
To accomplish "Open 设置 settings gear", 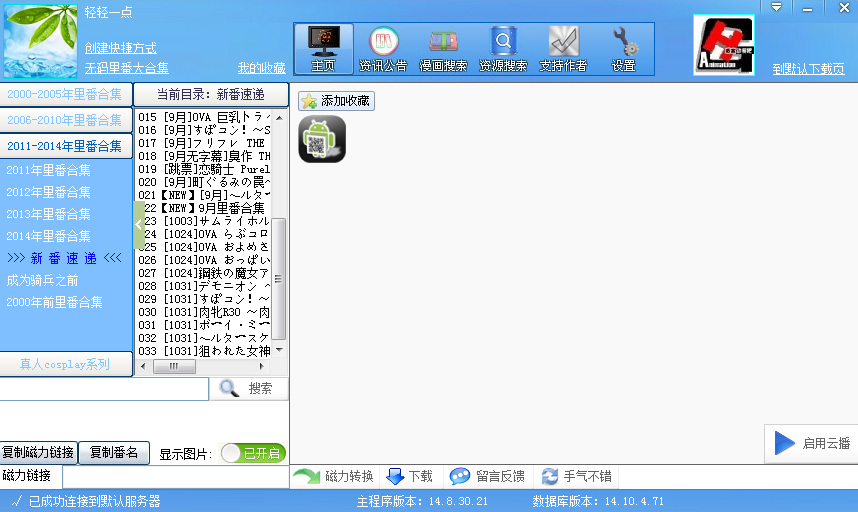I will pyautogui.click(x=624, y=49).
